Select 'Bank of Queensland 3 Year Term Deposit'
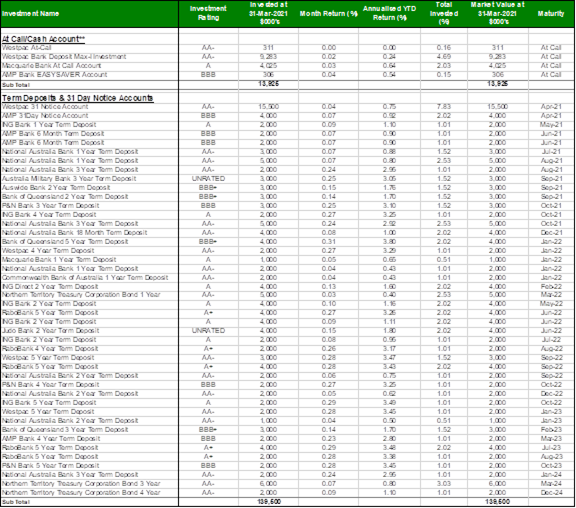Viewport: 576px width, 508px height. coord(65,430)
